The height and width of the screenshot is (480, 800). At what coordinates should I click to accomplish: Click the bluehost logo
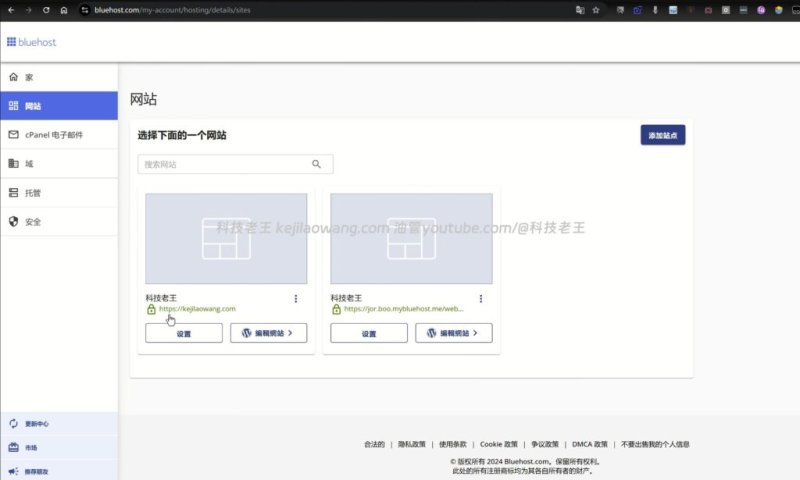[31, 42]
